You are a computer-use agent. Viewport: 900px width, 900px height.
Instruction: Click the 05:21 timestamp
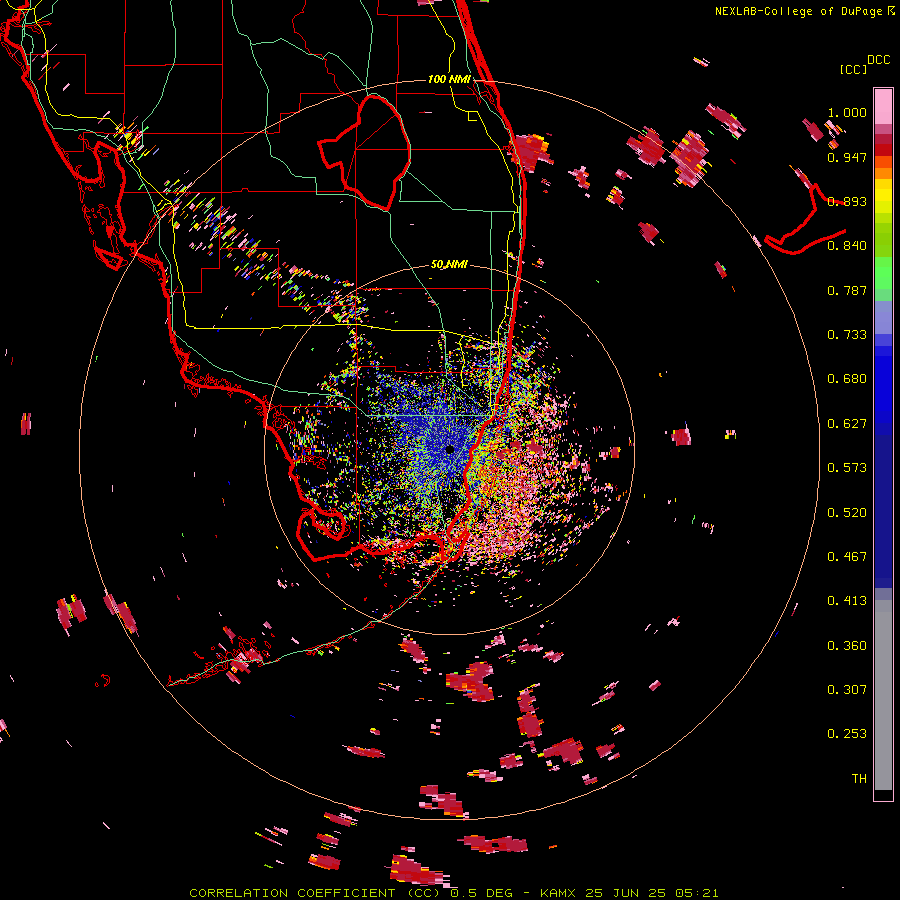click(x=699, y=893)
